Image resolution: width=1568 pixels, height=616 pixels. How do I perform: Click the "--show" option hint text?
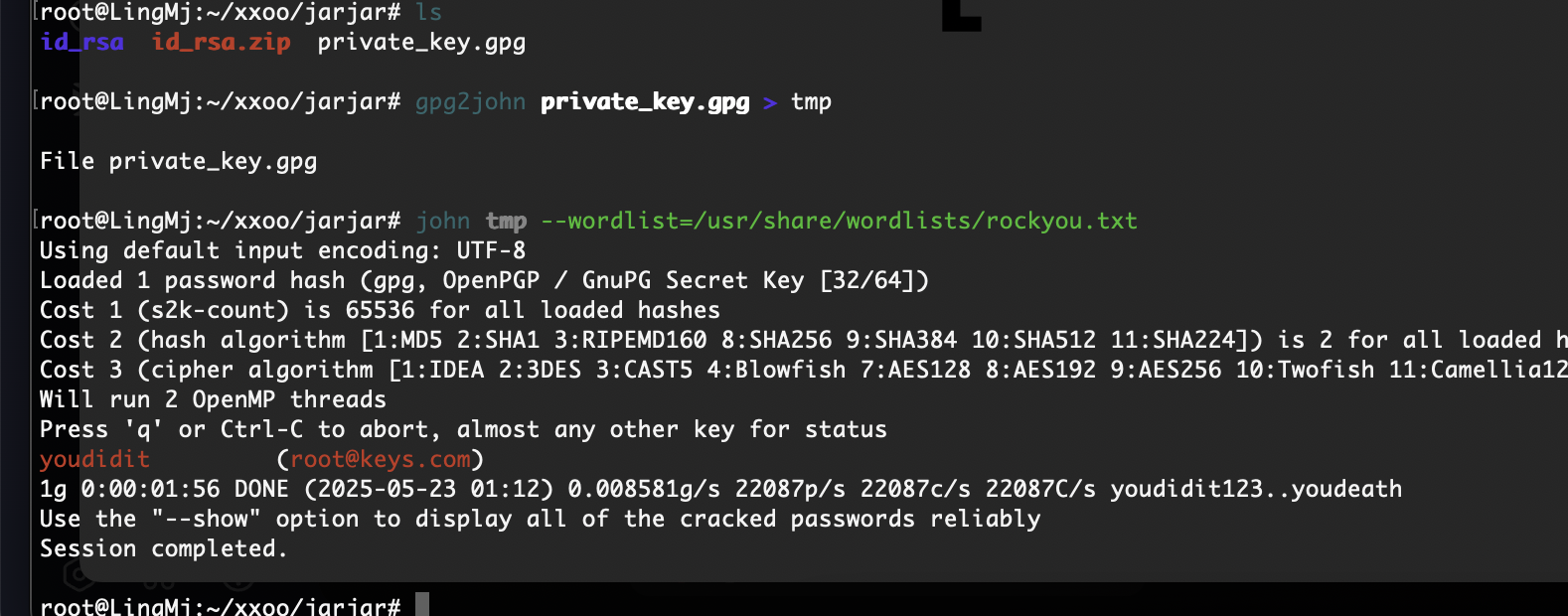[x=207, y=519]
